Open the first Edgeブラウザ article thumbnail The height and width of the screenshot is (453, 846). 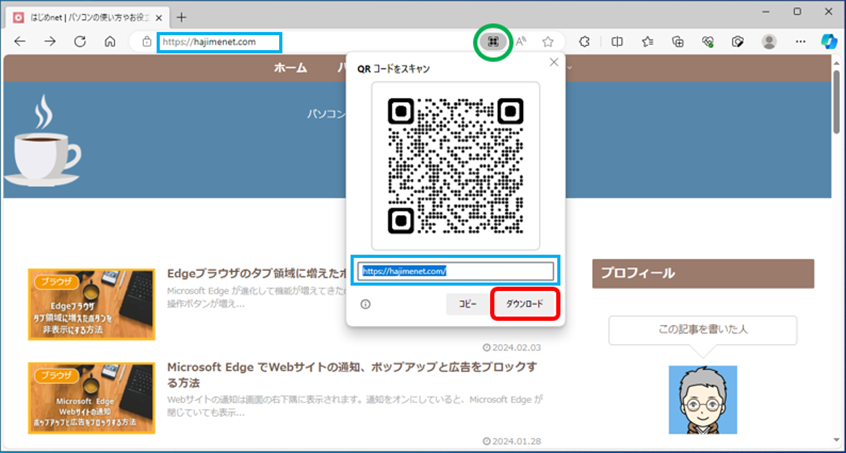pyautogui.click(x=92, y=304)
